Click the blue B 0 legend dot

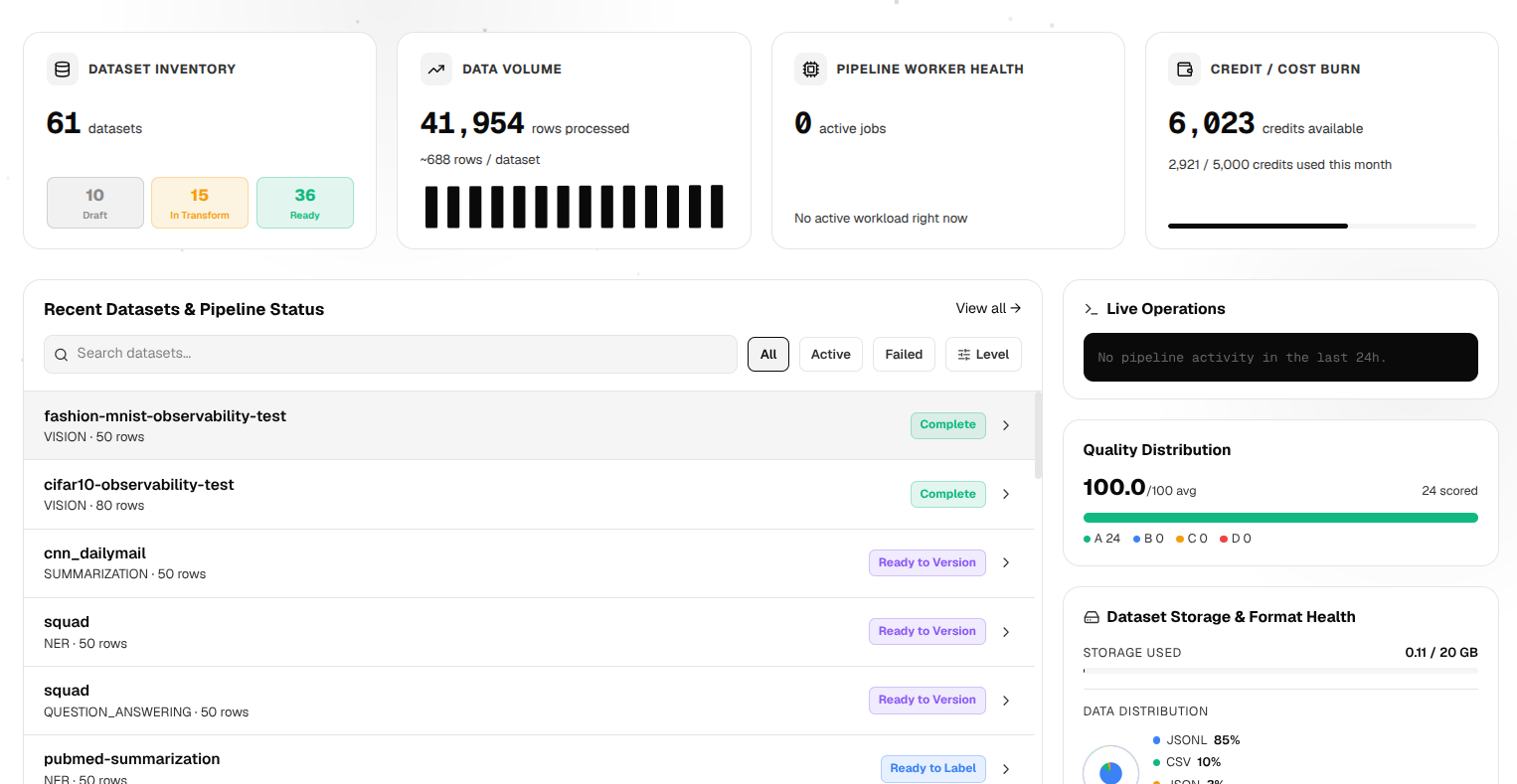click(1137, 539)
